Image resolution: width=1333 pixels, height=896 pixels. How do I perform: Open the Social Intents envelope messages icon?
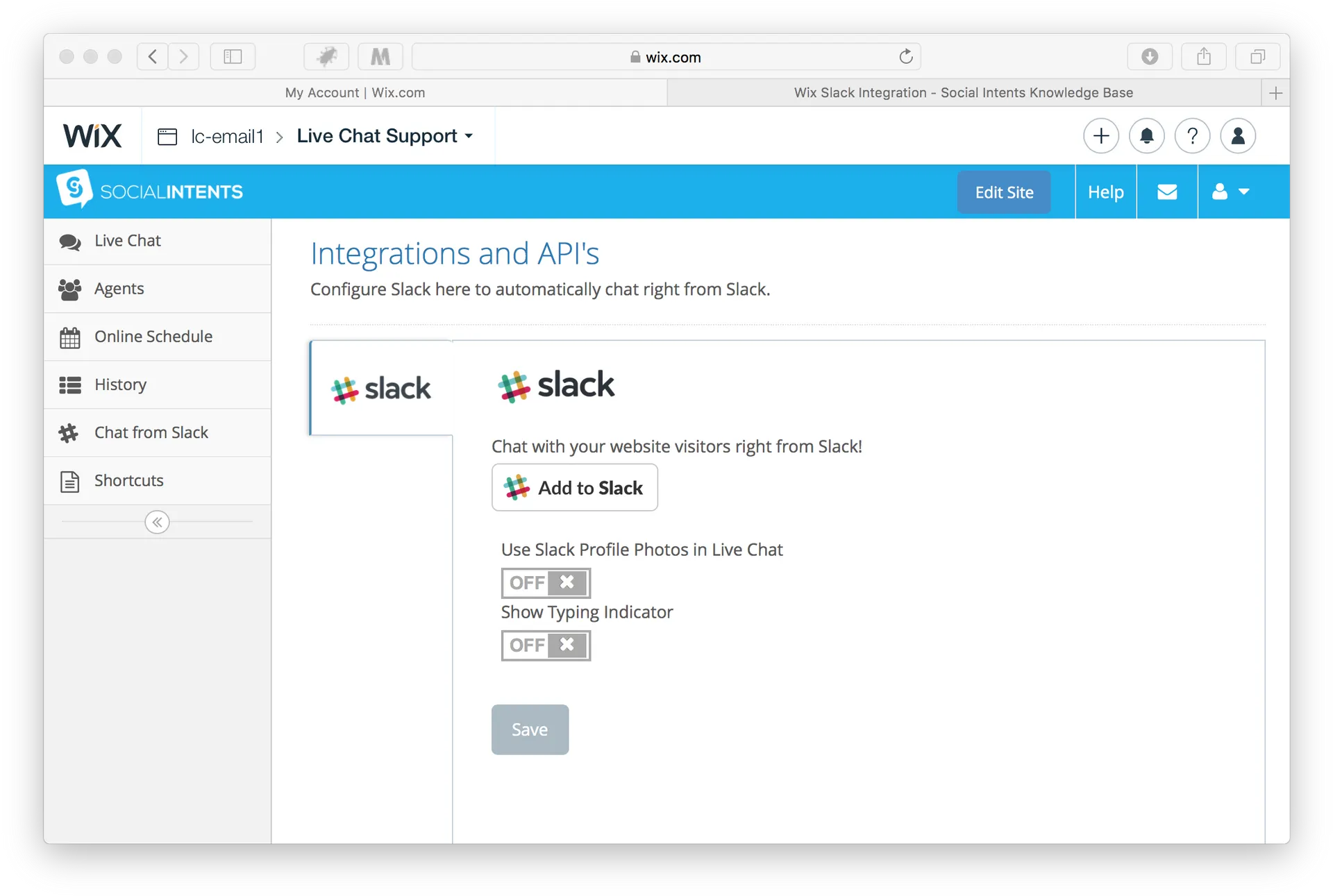coord(1167,192)
